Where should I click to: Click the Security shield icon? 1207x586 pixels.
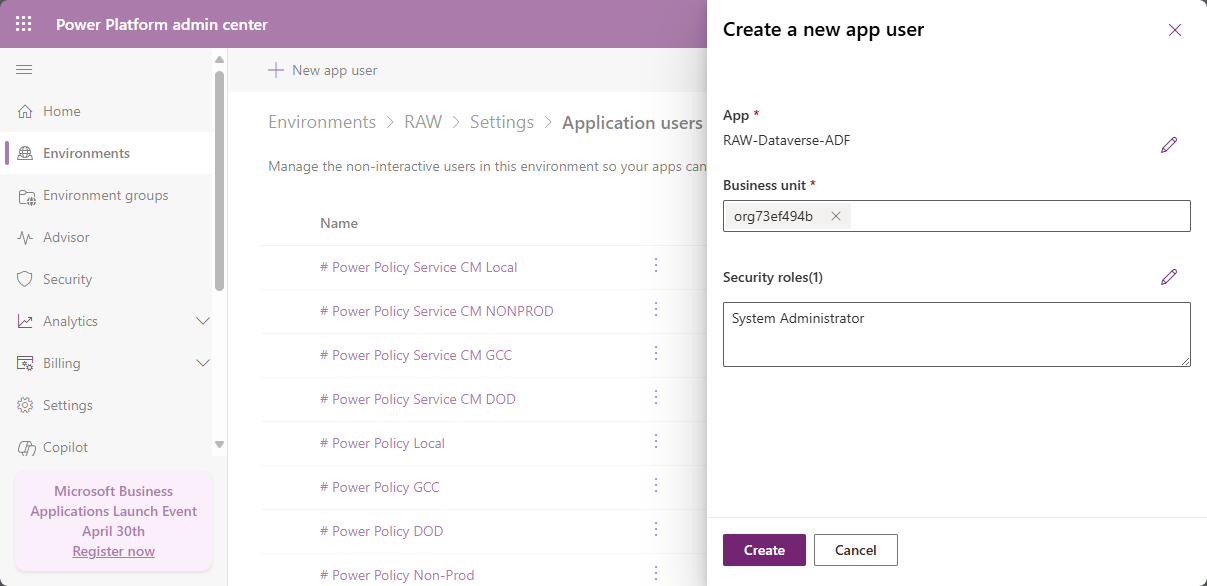coord(25,279)
